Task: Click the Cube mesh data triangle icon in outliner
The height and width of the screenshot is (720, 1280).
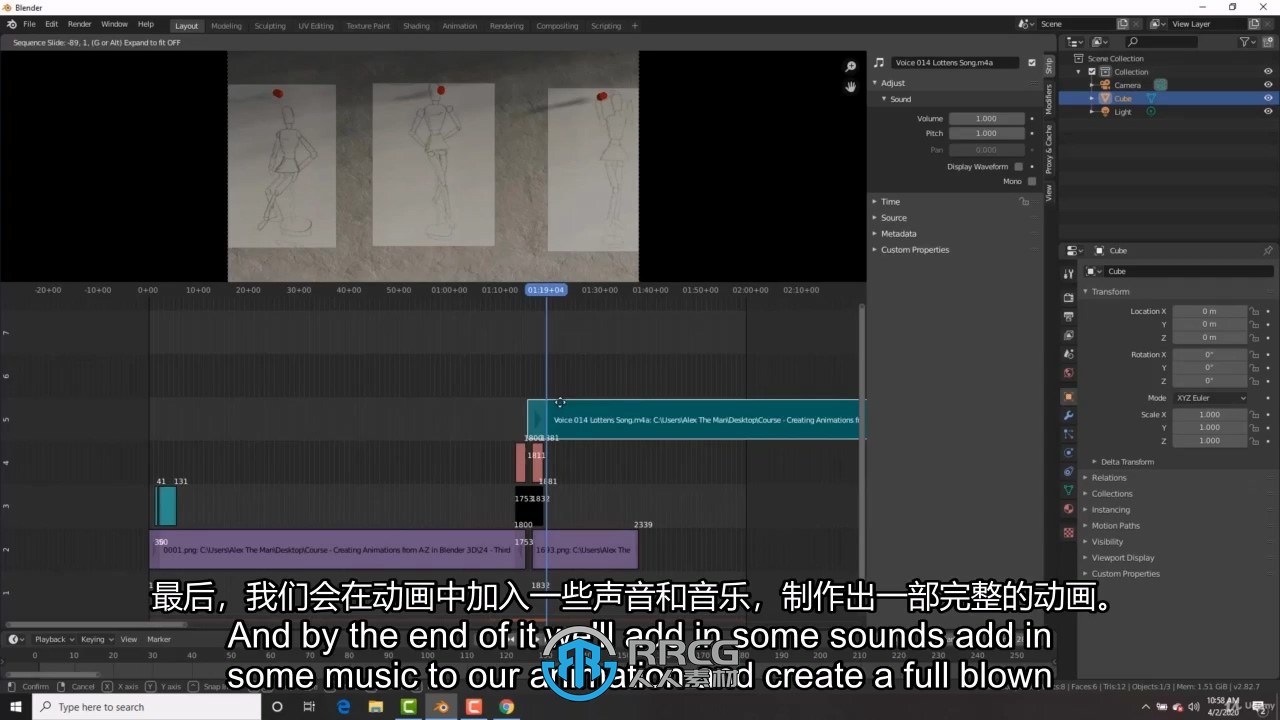Action: click(x=1151, y=98)
